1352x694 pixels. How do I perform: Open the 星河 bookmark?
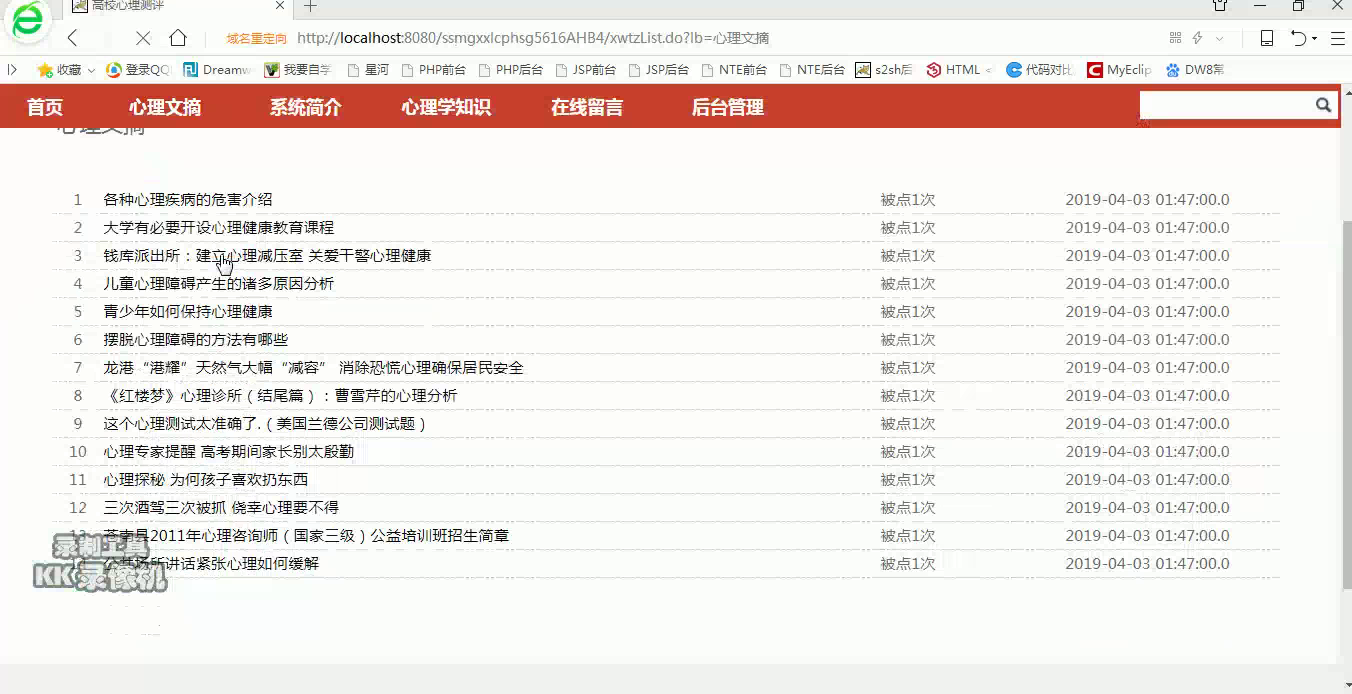click(x=367, y=70)
